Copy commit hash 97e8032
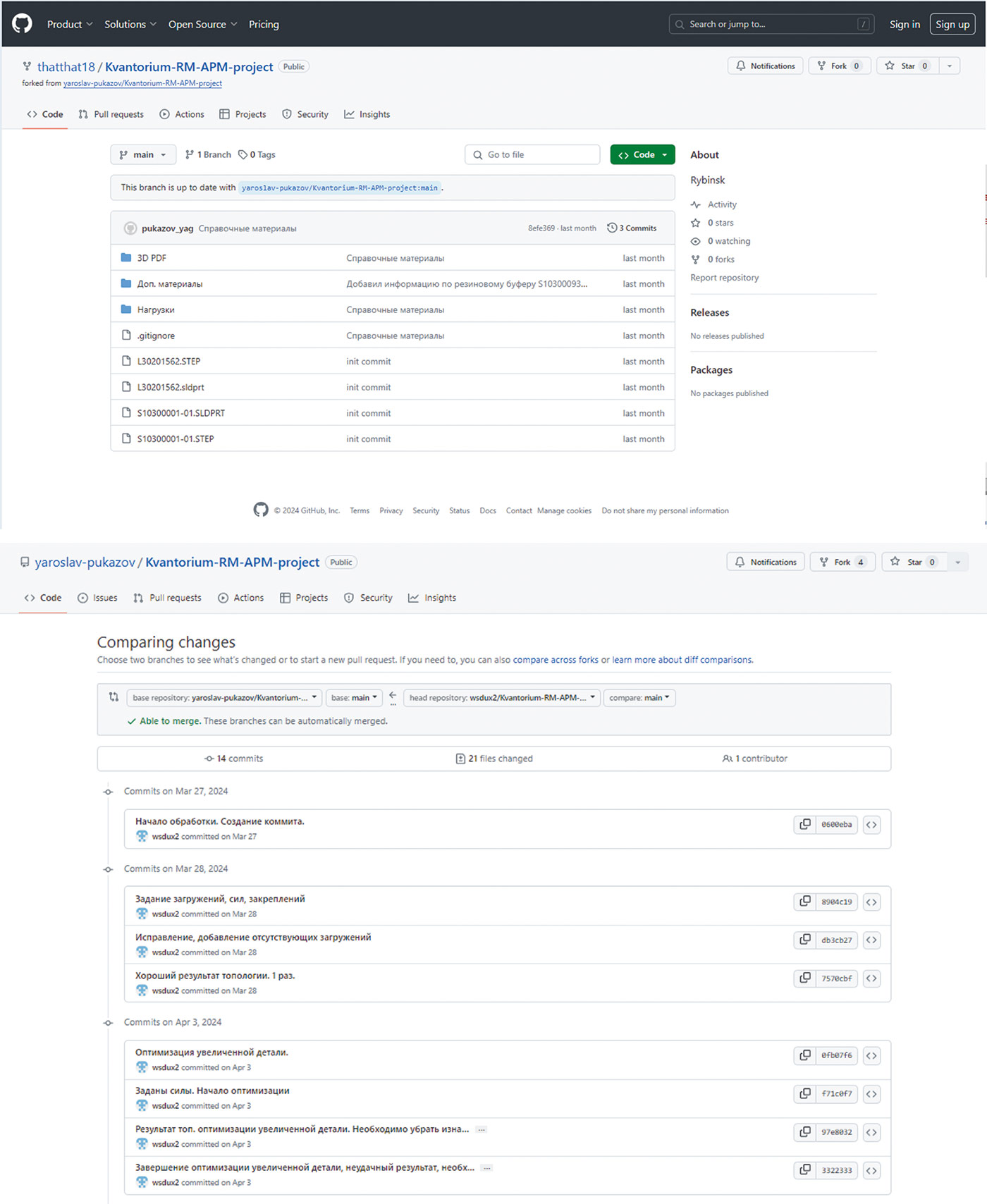The image size is (987, 1204). click(x=804, y=1132)
